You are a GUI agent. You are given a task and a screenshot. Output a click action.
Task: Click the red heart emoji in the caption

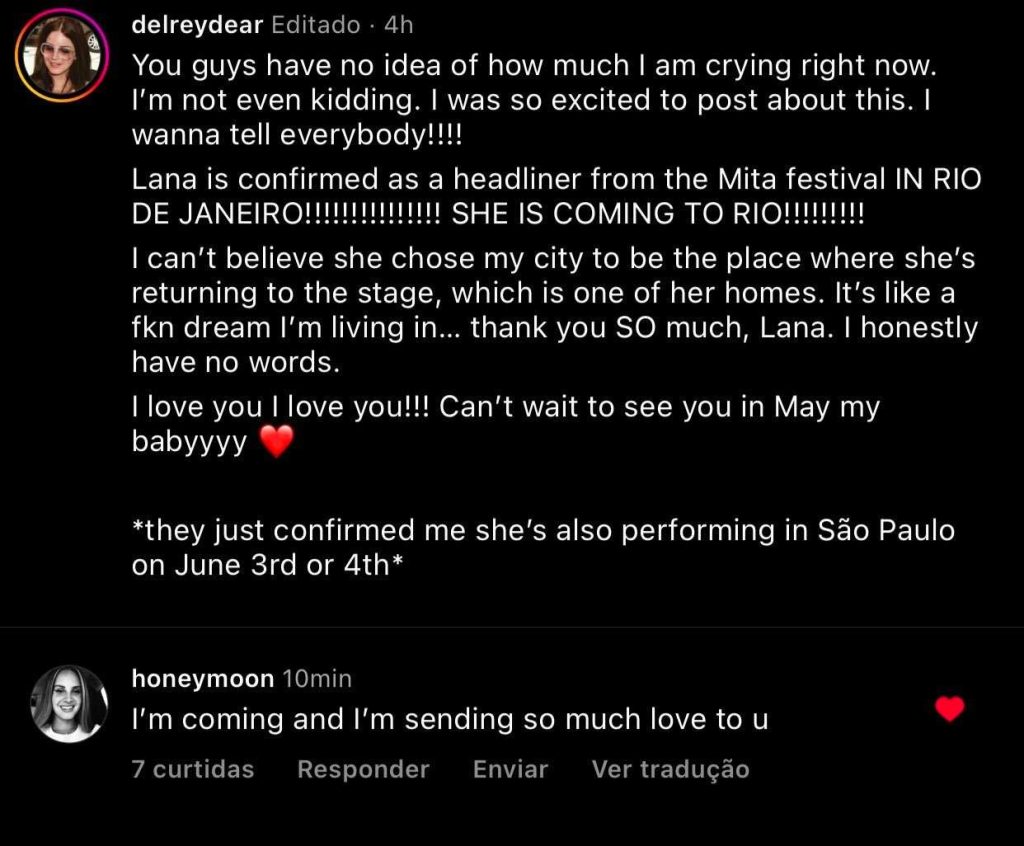pos(276,442)
